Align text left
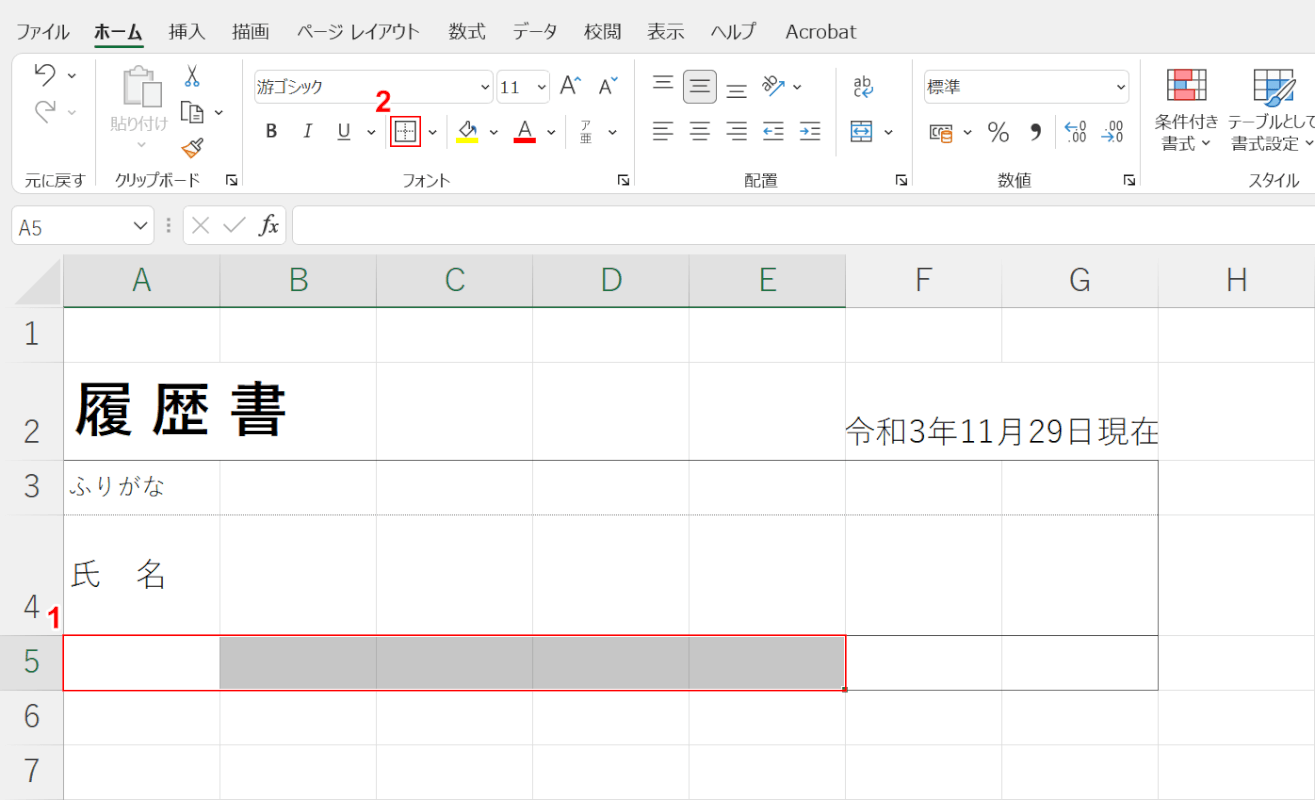 663,131
